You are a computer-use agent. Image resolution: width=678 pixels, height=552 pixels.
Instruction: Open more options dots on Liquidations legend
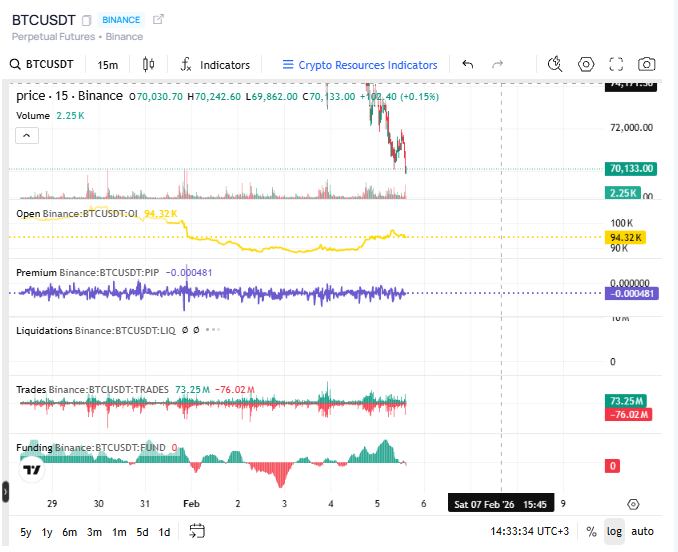[213, 330]
